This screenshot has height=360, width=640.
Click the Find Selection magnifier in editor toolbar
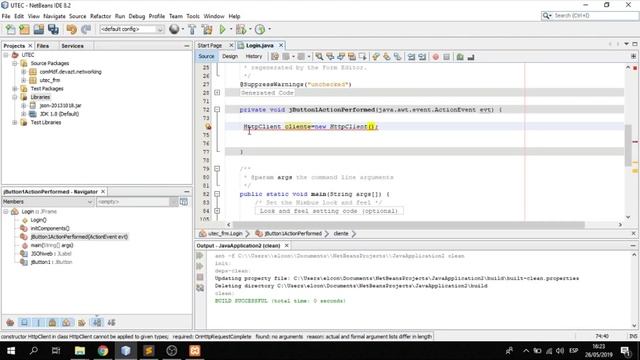tap(319, 57)
